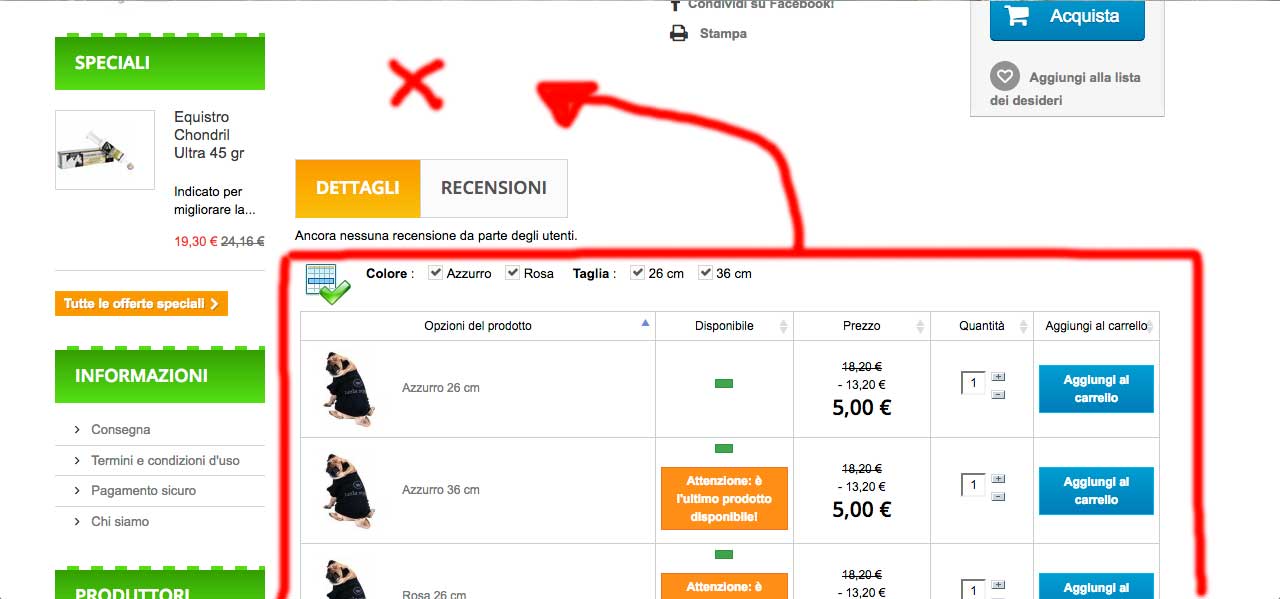1280x599 pixels.
Task: Click the printer icon beside Stampa
Action: (678, 34)
